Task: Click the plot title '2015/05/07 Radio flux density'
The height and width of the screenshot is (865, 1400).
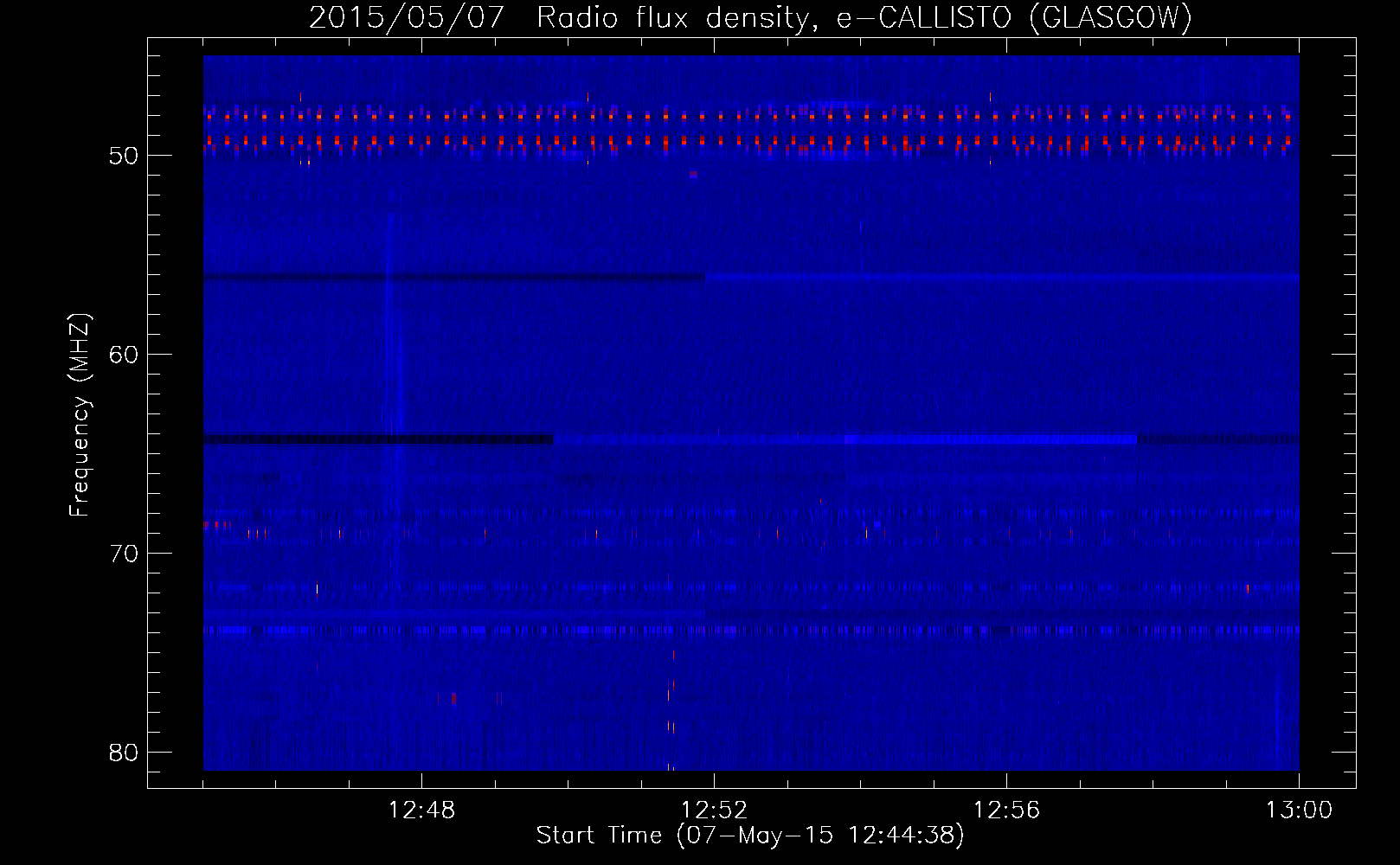Action: [750, 17]
